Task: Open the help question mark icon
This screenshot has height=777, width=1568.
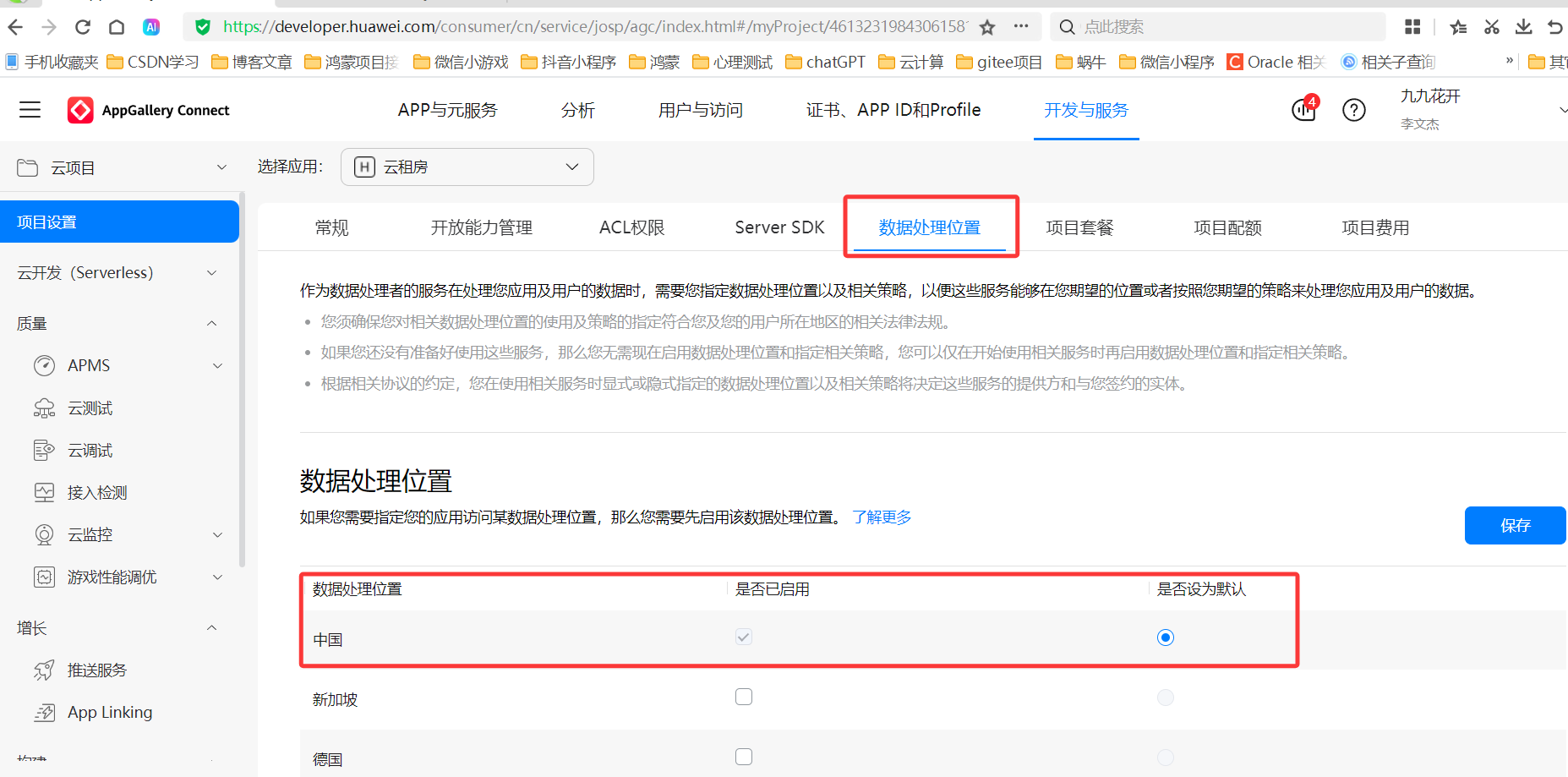Action: tap(1354, 110)
